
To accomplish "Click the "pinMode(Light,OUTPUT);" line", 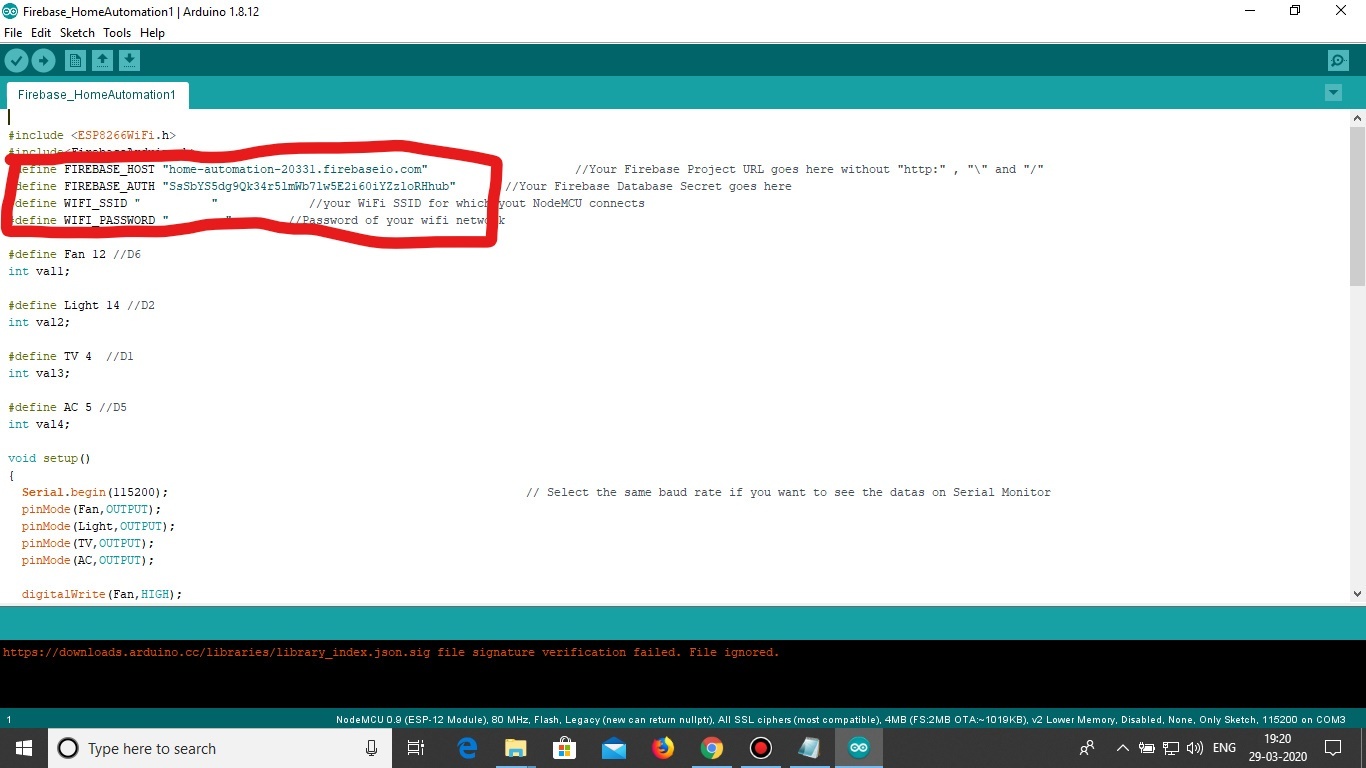I will [98, 526].
